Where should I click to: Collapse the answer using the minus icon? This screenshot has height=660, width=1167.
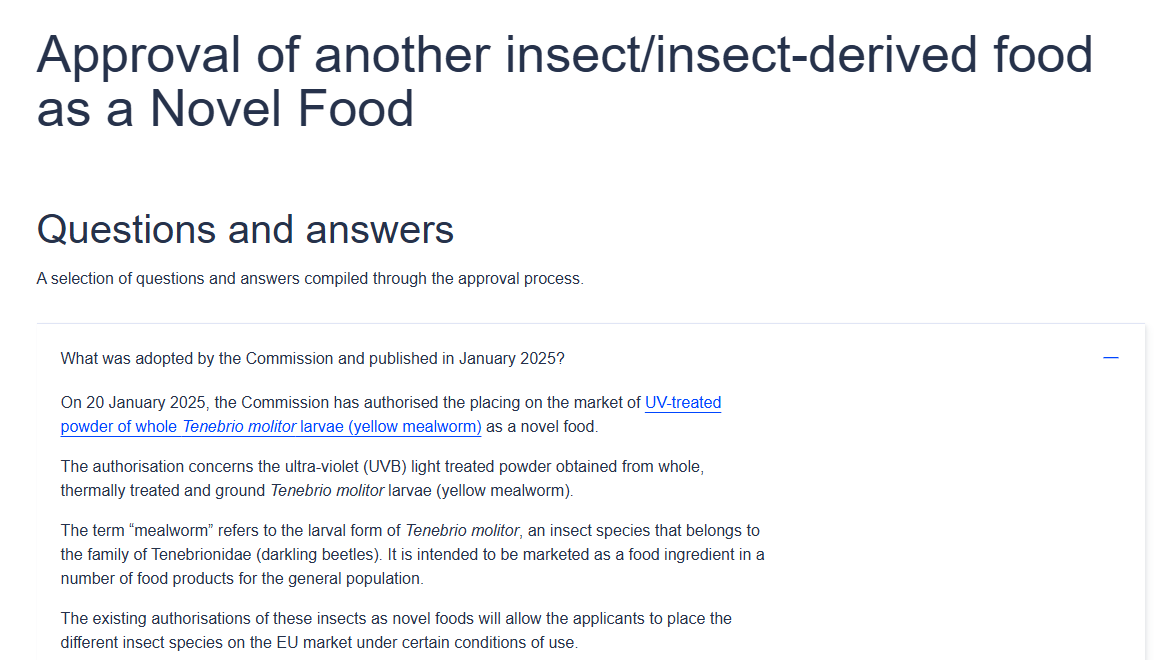click(x=1110, y=358)
